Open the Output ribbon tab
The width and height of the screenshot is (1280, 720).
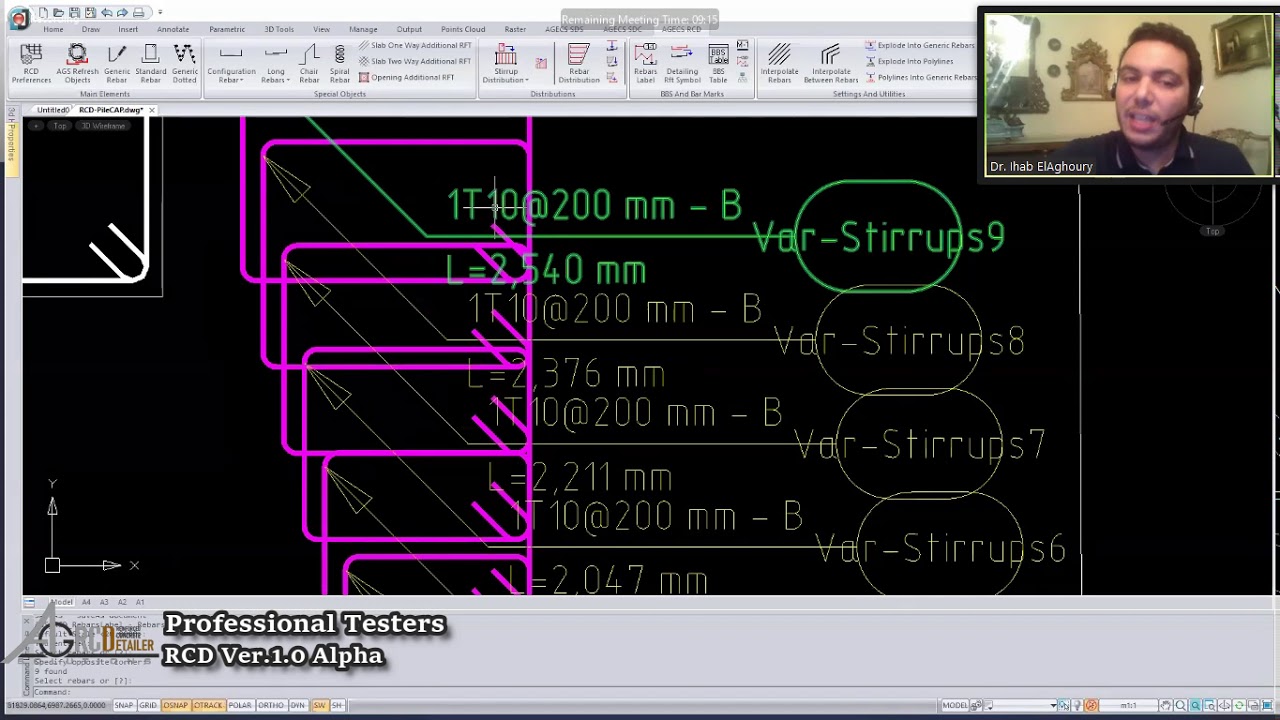coord(409,29)
